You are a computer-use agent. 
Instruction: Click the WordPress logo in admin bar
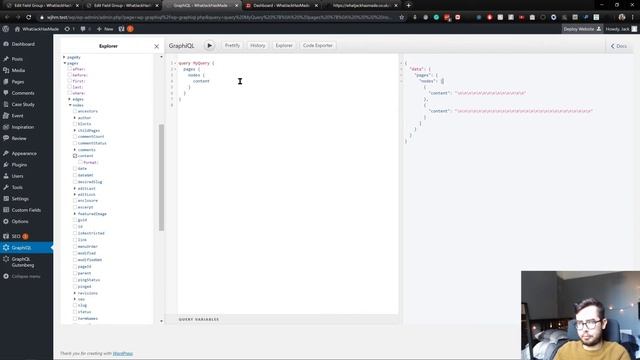point(6,29)
